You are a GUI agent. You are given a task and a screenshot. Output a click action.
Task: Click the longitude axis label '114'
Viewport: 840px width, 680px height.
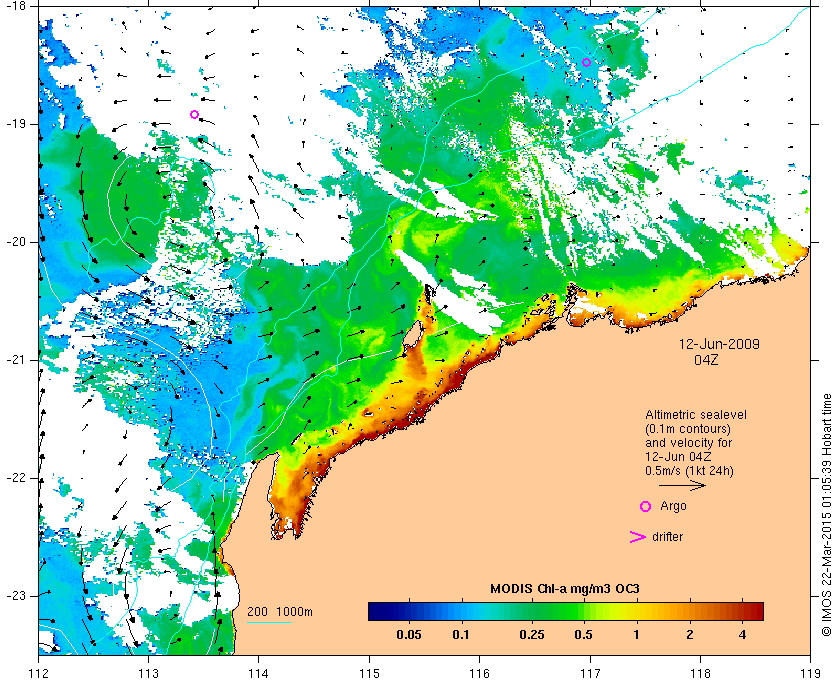pyautogui.click(x=259, y=672)
